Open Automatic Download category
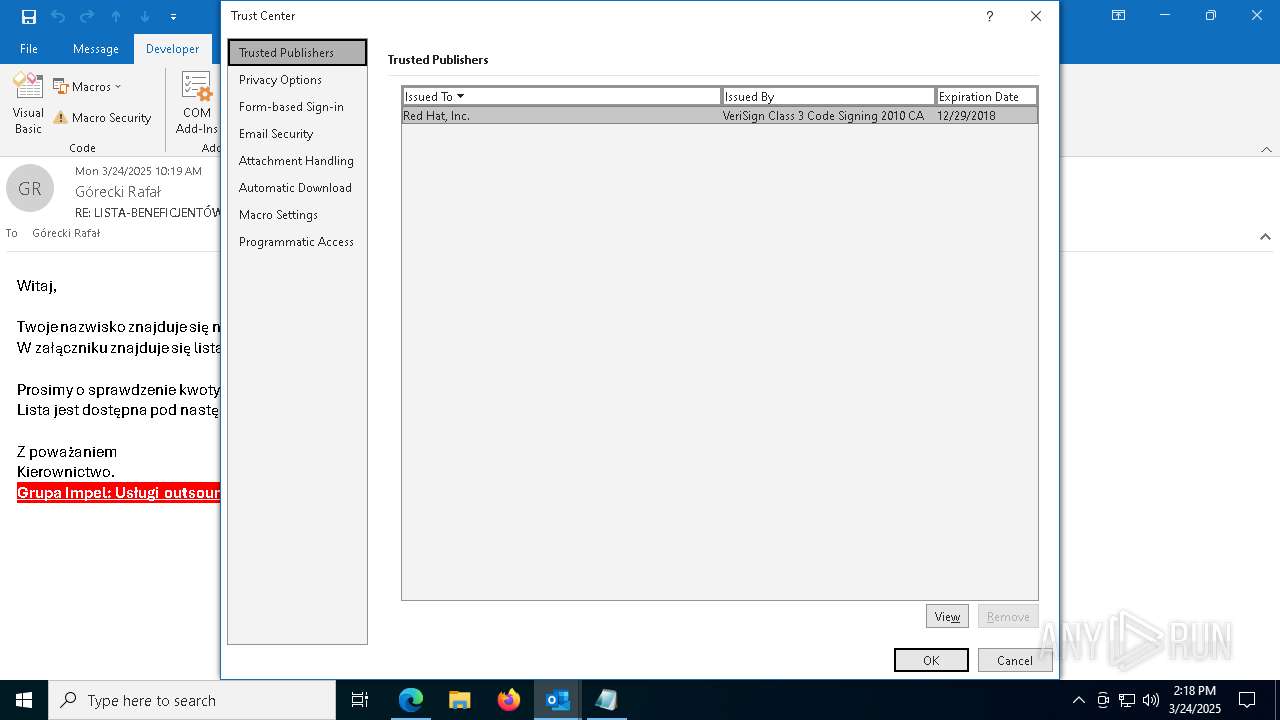This screenshot has width=1280, height=720. click(295, 188)
